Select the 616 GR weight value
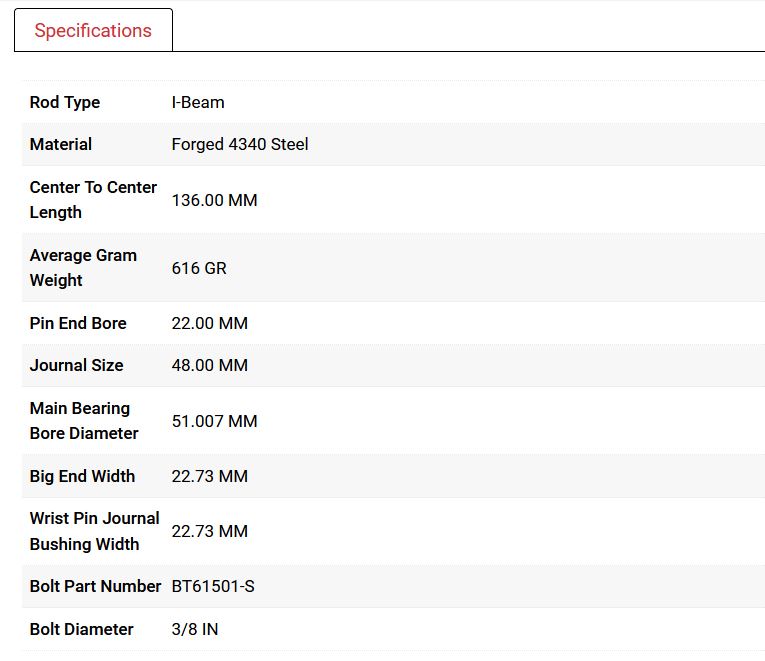This screenshot has width=765, height=661. [199, 268]
